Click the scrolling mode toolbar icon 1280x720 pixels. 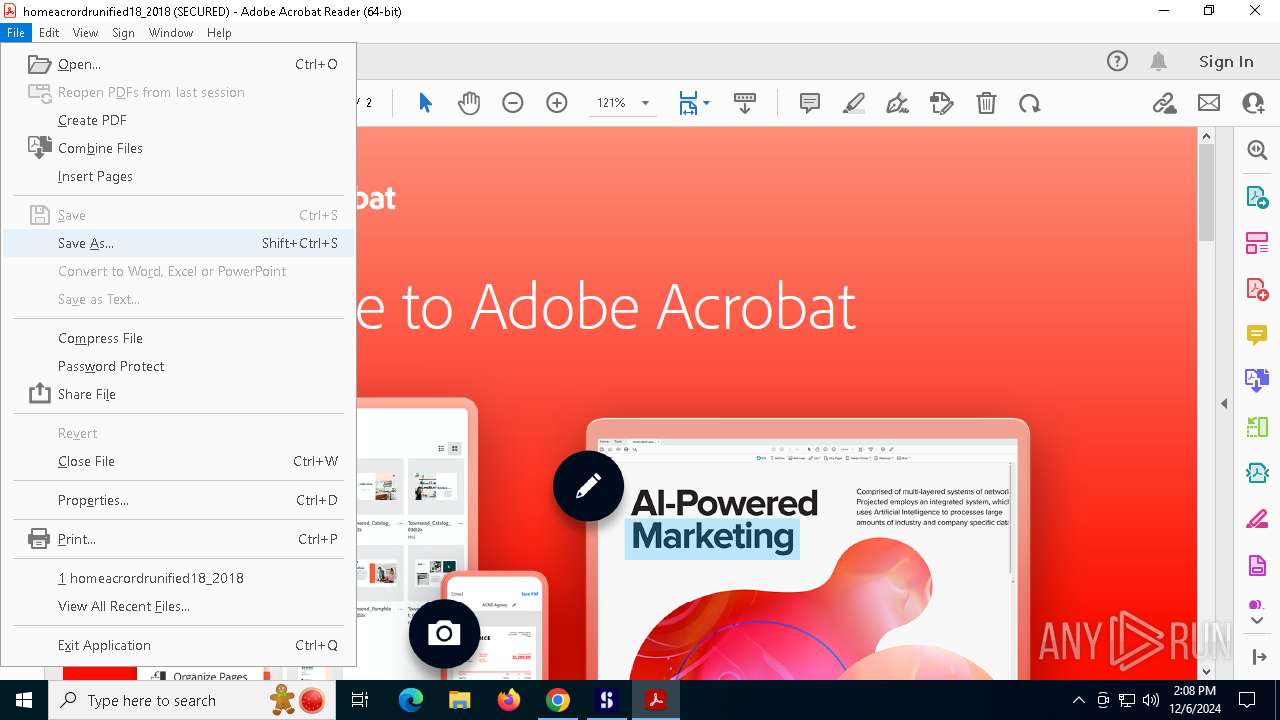tap(745, 103)
